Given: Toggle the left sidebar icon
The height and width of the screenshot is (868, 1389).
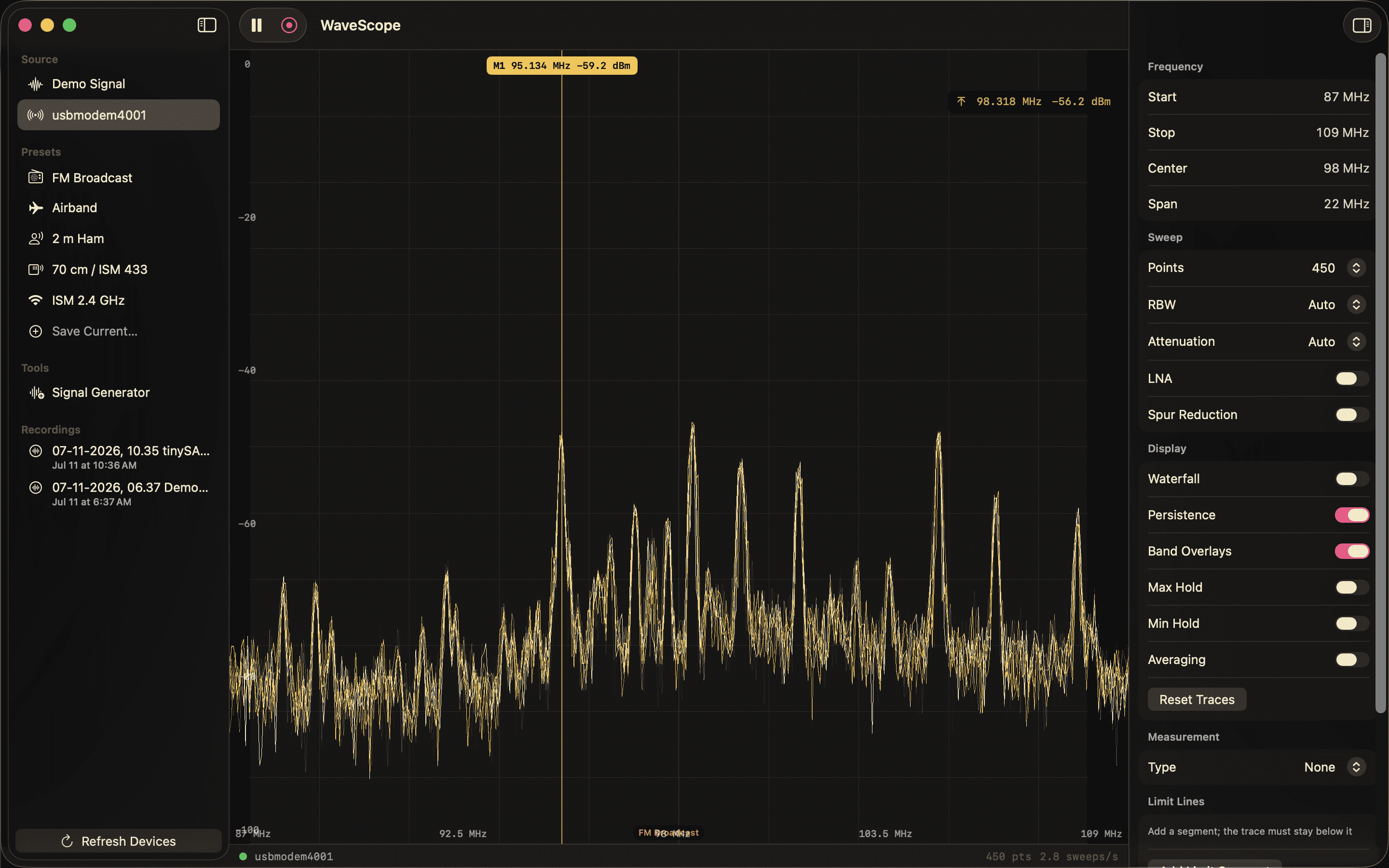Looking at the screenshot, I should tap(206, 25).
